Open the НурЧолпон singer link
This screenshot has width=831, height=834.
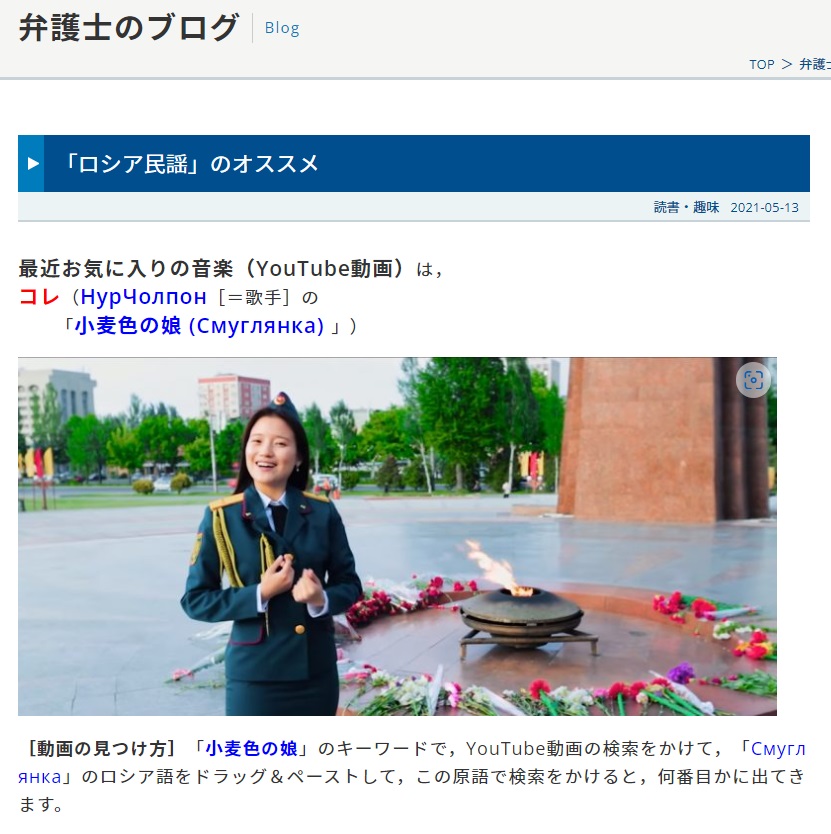point(143,297)
